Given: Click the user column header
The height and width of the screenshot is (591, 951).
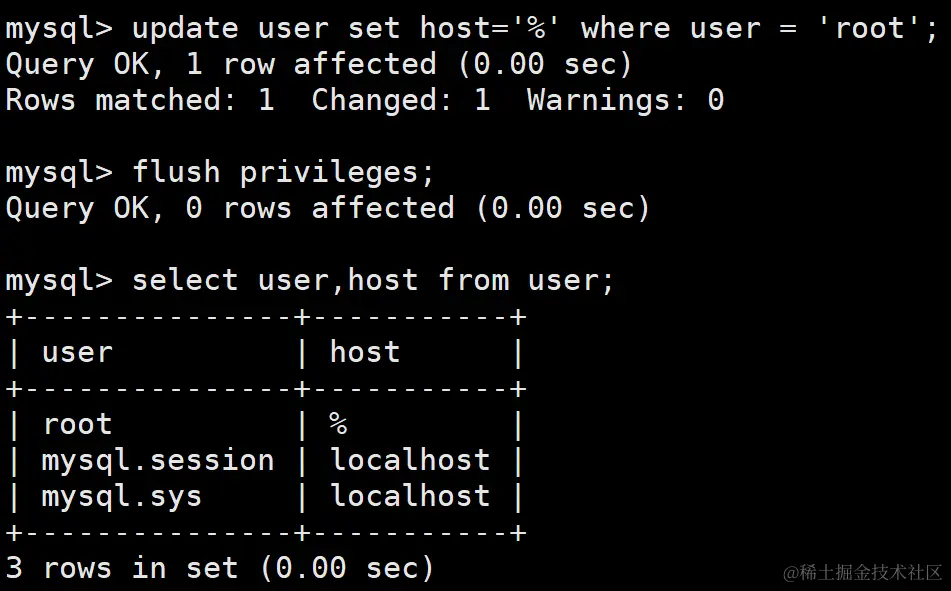Looking at the screenshot, I should (x=78, y=353).
